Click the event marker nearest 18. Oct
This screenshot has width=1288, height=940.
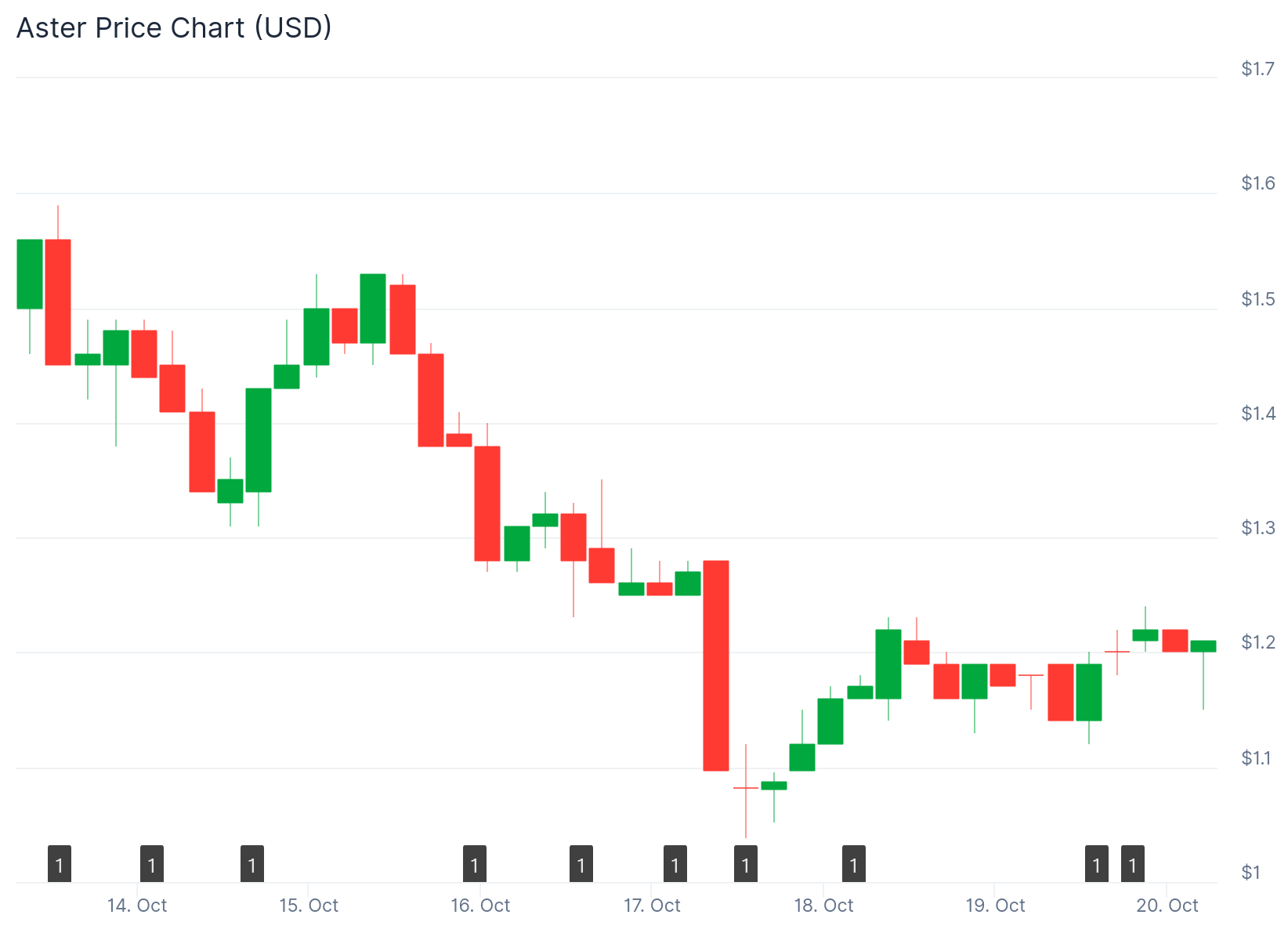854,864
